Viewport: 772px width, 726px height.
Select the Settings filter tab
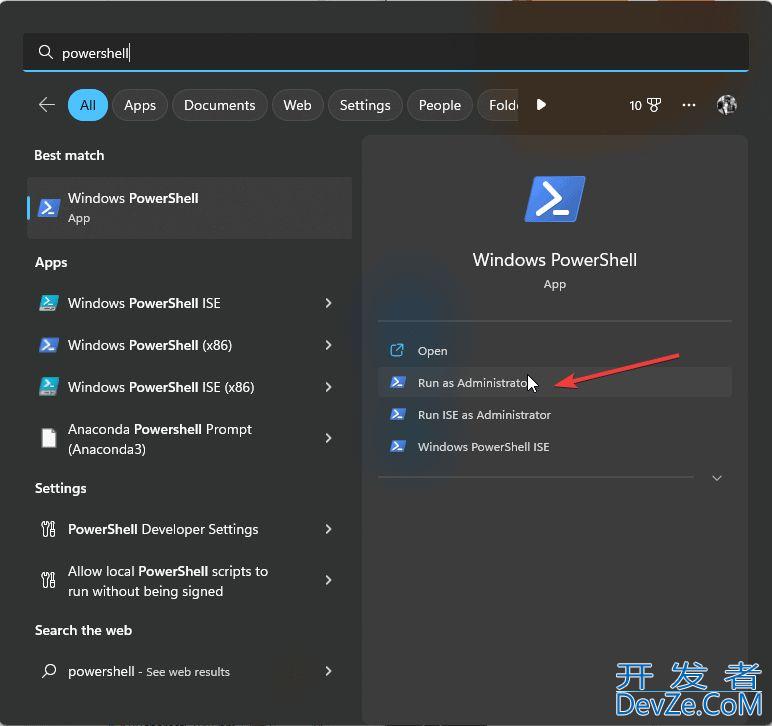(365, 105)
